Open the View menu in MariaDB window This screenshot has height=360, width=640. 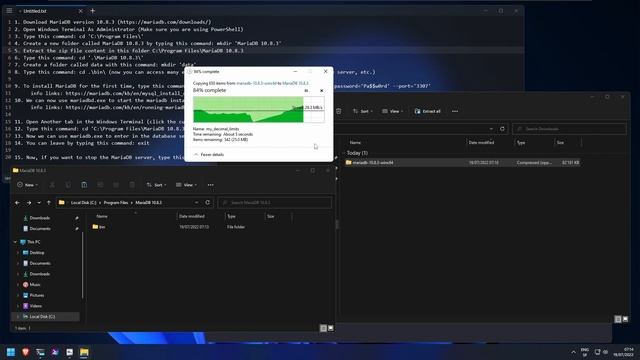[186, 185]
